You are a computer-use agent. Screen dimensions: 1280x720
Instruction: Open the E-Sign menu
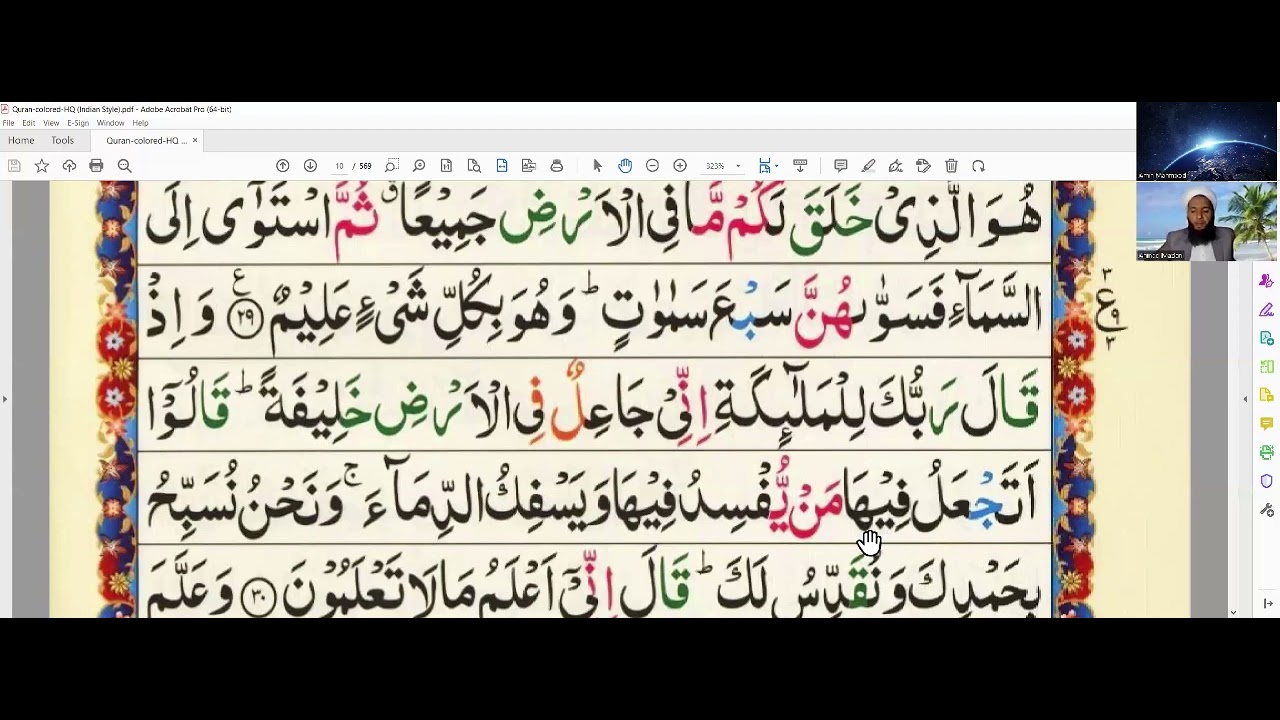click(78, 123)
